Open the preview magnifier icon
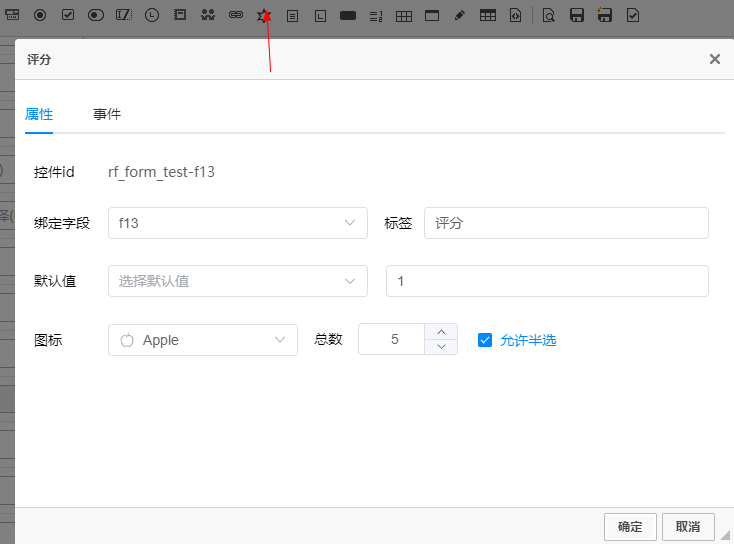Viewport: 734px width, 544px height. click(x=549, y=16)
